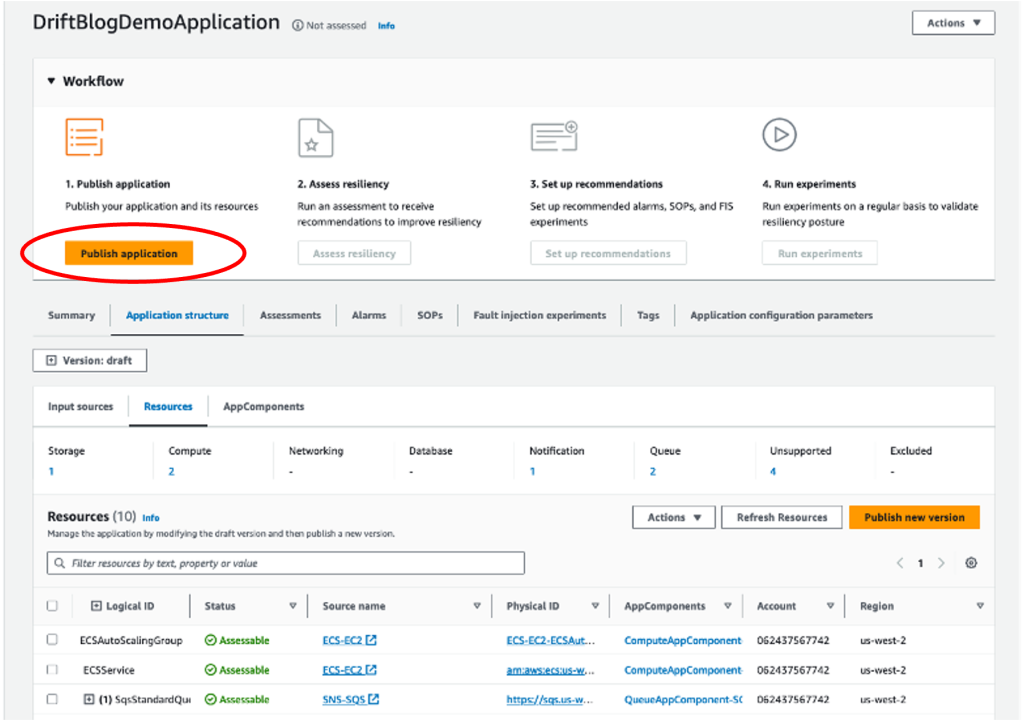The height and width of the screenshot is (721, 1024).
Task: Click the Refresh Resources button
Action: [782, 517]
